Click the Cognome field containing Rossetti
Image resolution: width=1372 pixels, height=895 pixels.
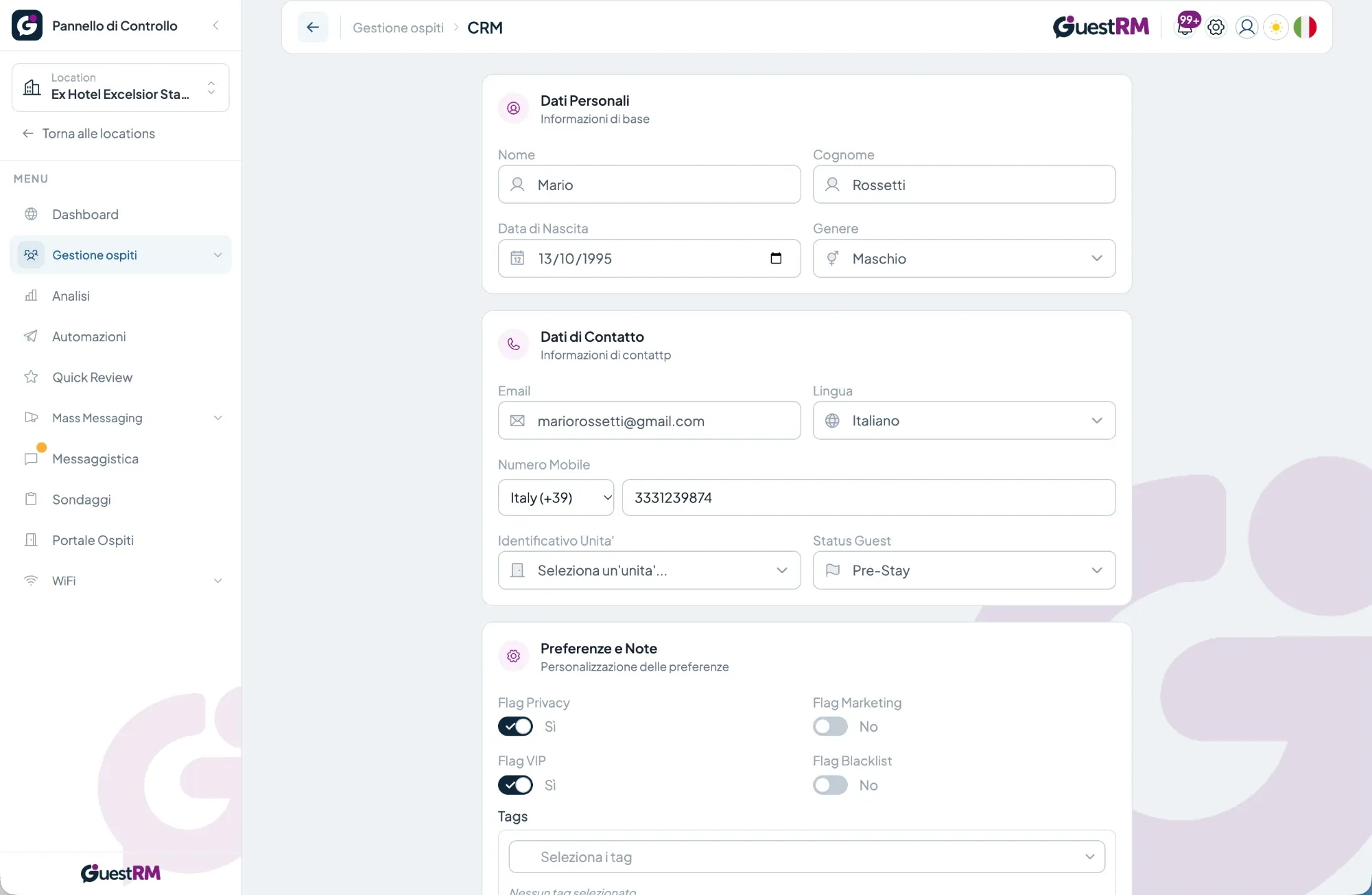point(964,185)
